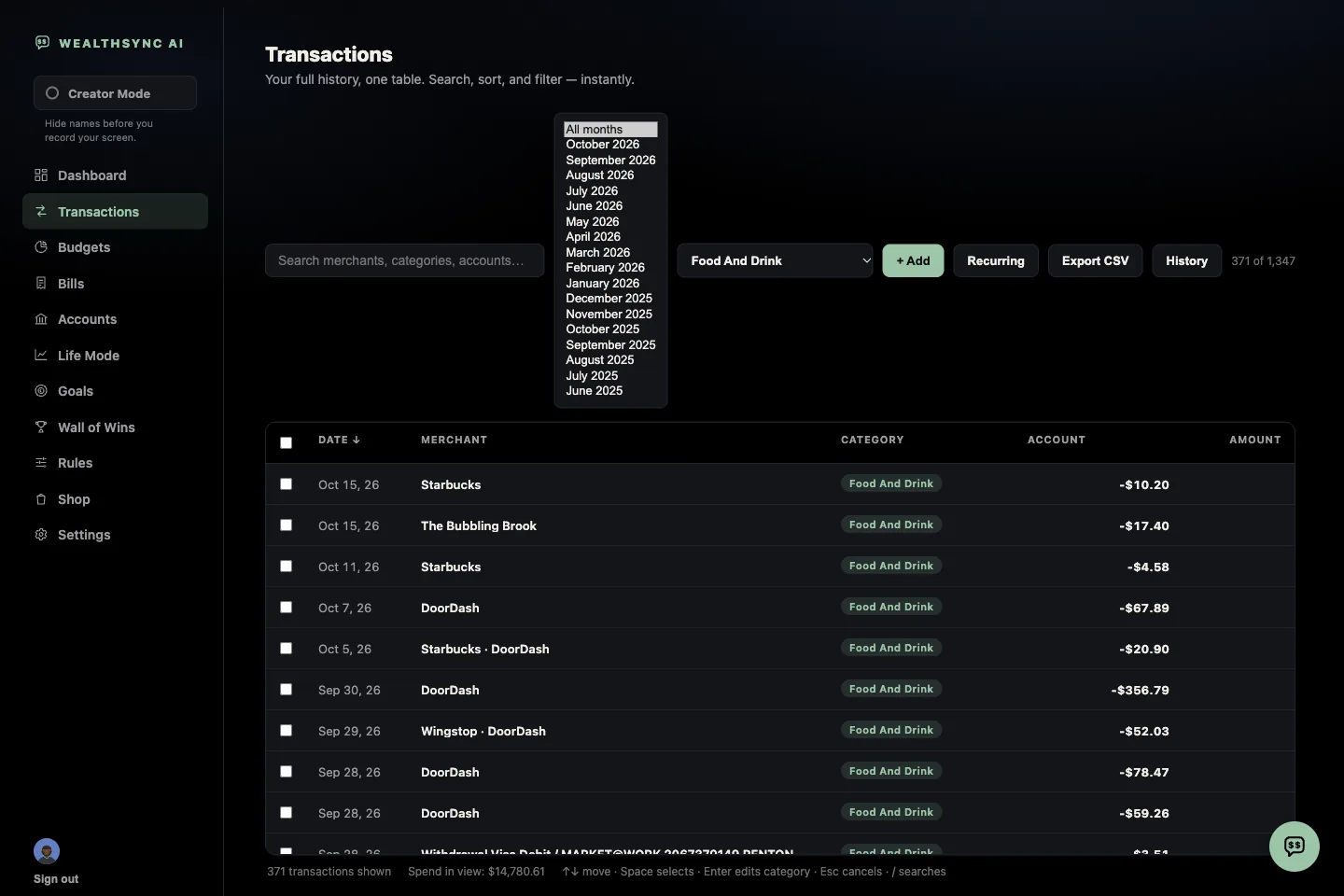Image resolution: width=1344 pixels, height=896 pixels.
Task: Click the WealthSync AI logo icon
Action: (42, 42)
